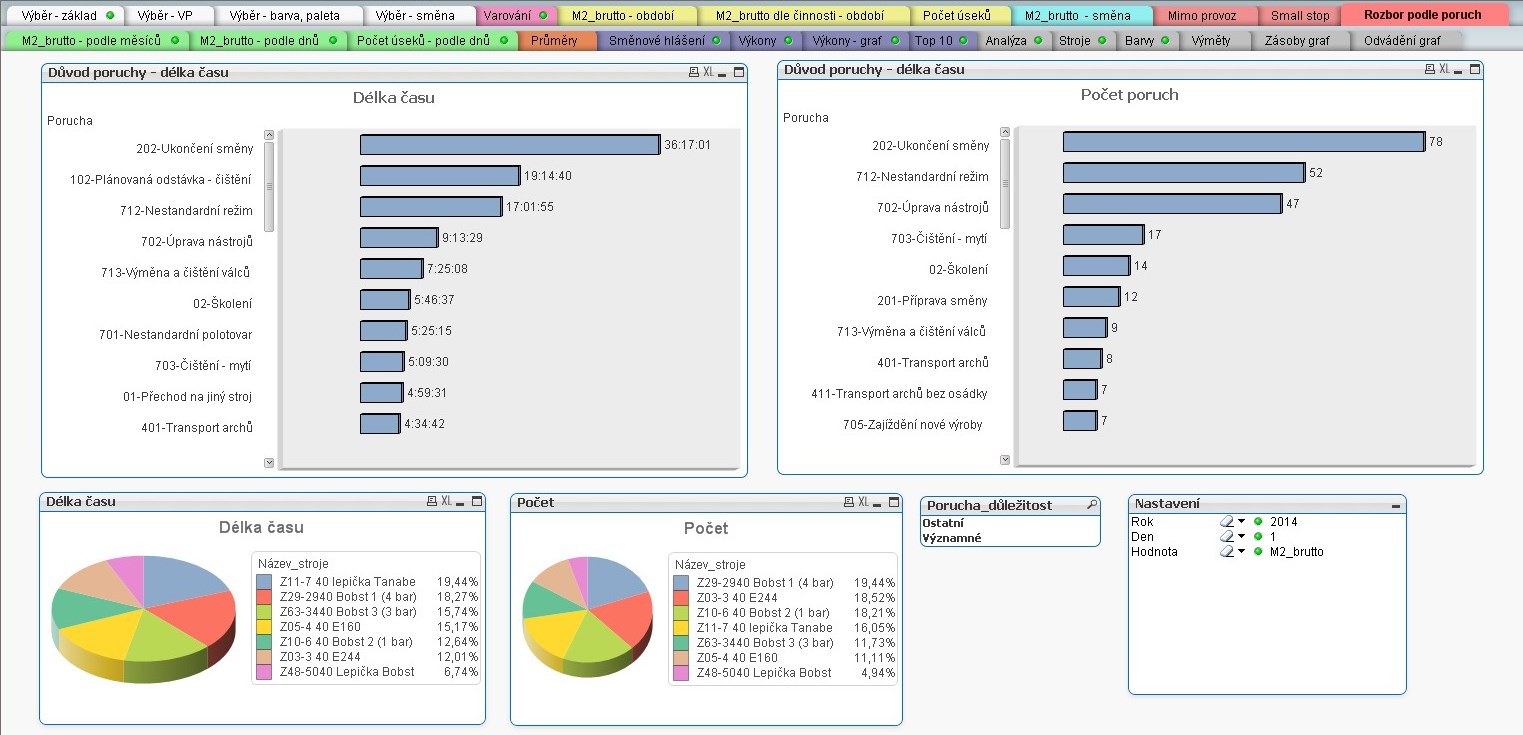The height and width of the screenshot is (735, 1523).
Task: Print the Počet poruch bar chart
Action: click(x=1430, y=69)
